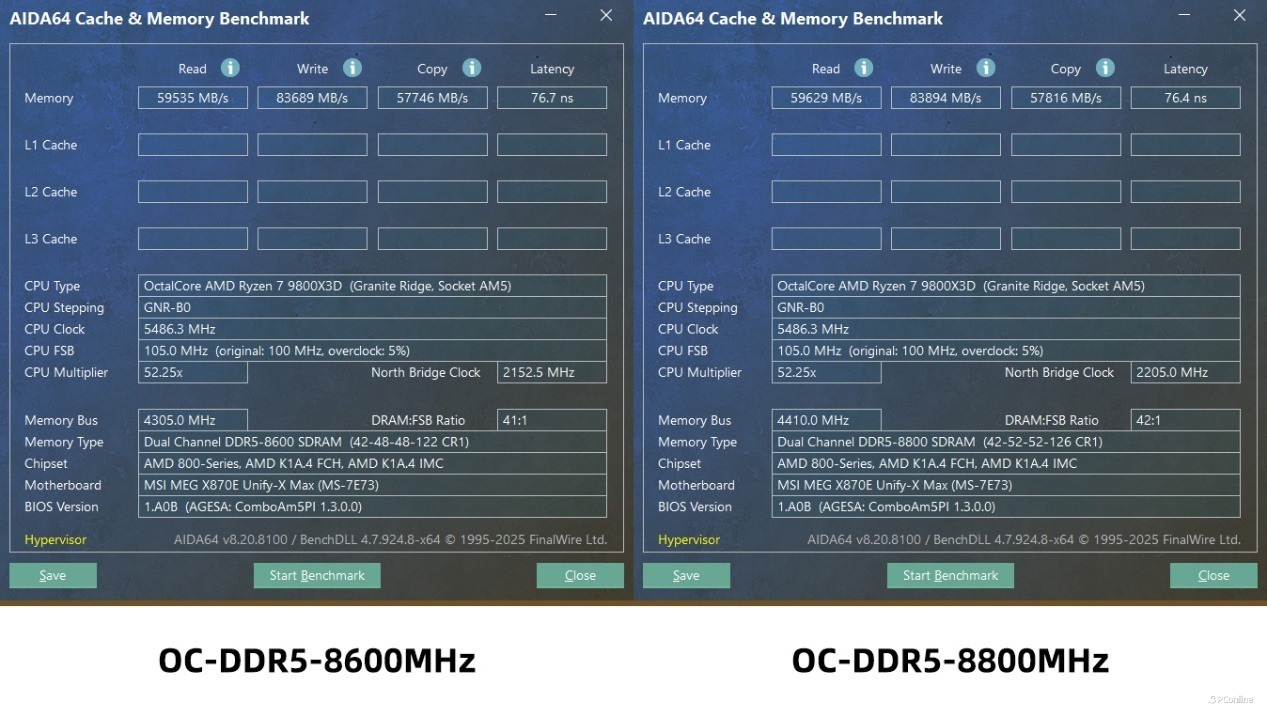1267x717 pixels.
Task: Click the Chipset AMD 800-Series row in left window
Action: coord(372,463)
